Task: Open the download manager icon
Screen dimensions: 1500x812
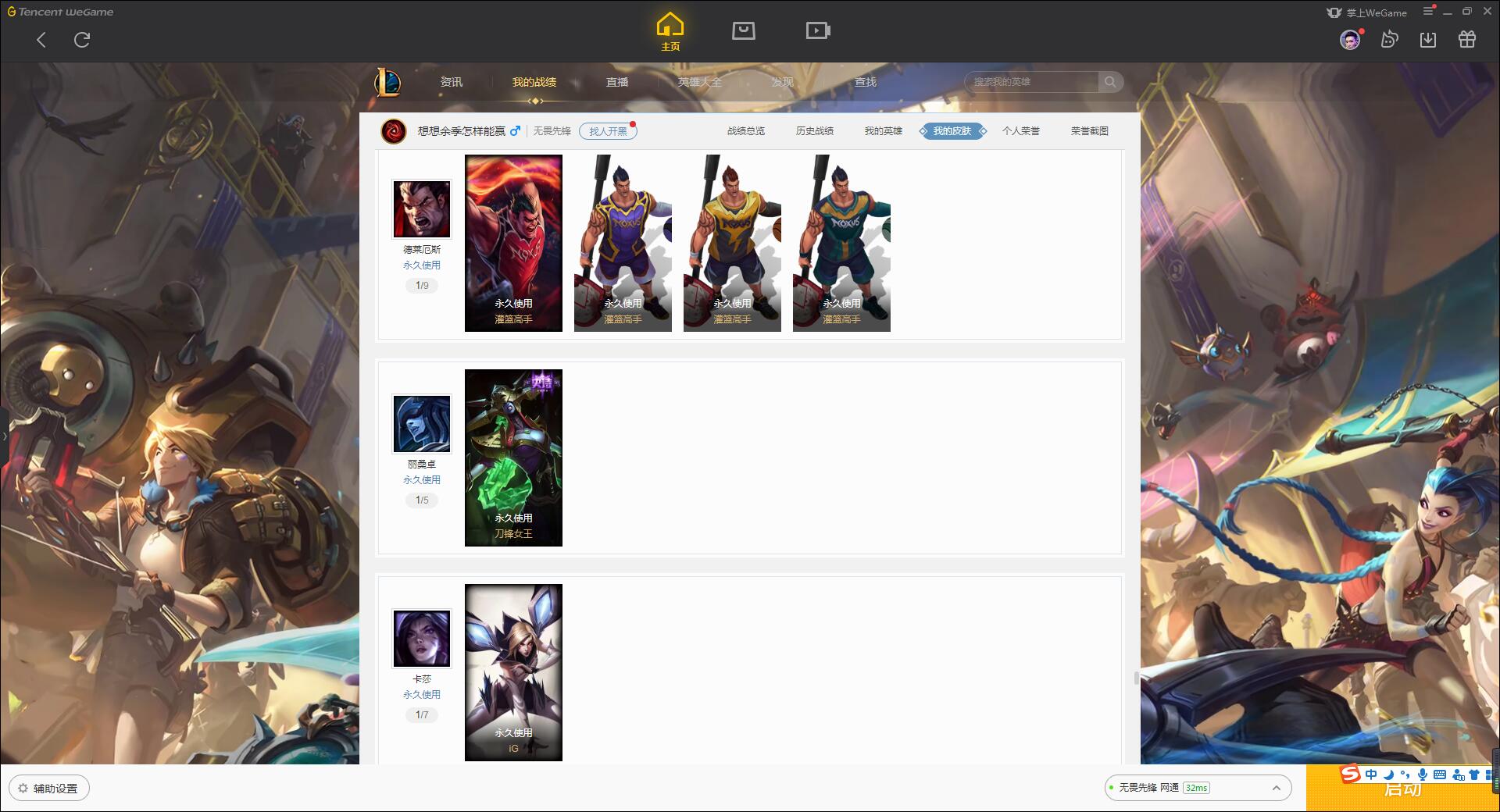Action: 1428,39
